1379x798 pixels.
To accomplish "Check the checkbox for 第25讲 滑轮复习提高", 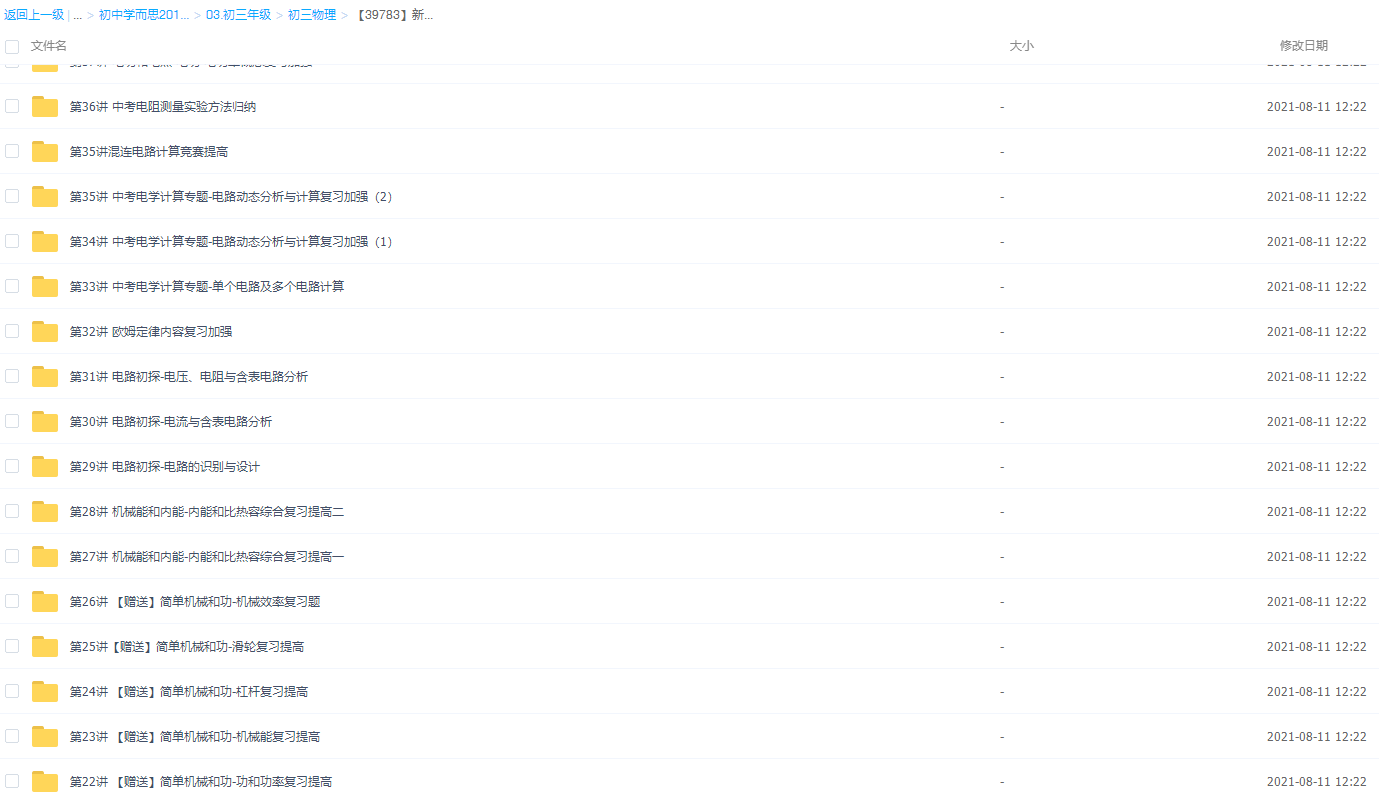I will 11,645.
